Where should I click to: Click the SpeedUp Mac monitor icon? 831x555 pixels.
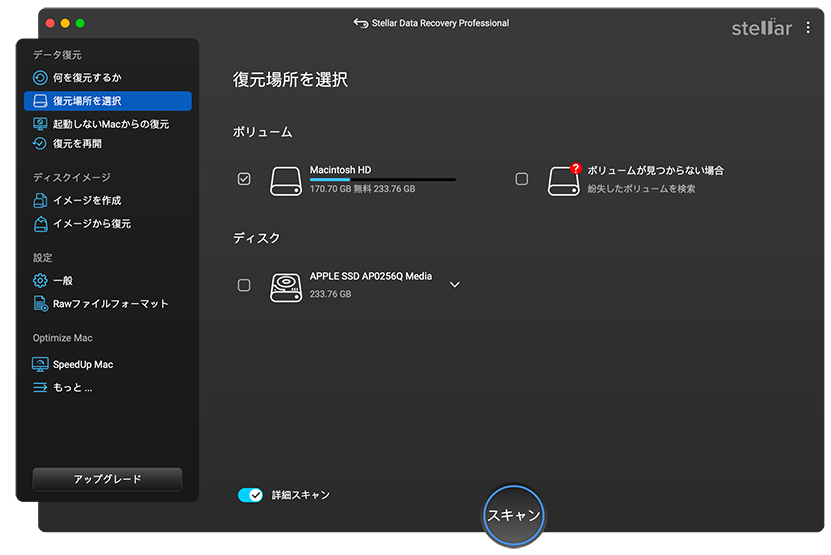click(40, 365)
